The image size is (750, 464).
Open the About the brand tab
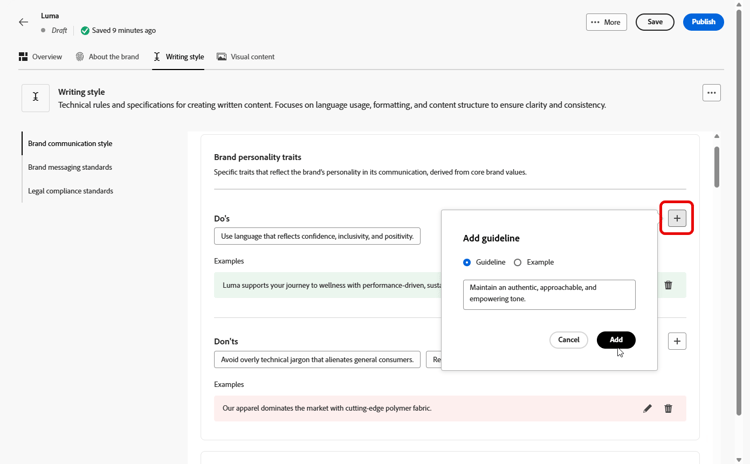pyautogui.click(x=107, y=57)
